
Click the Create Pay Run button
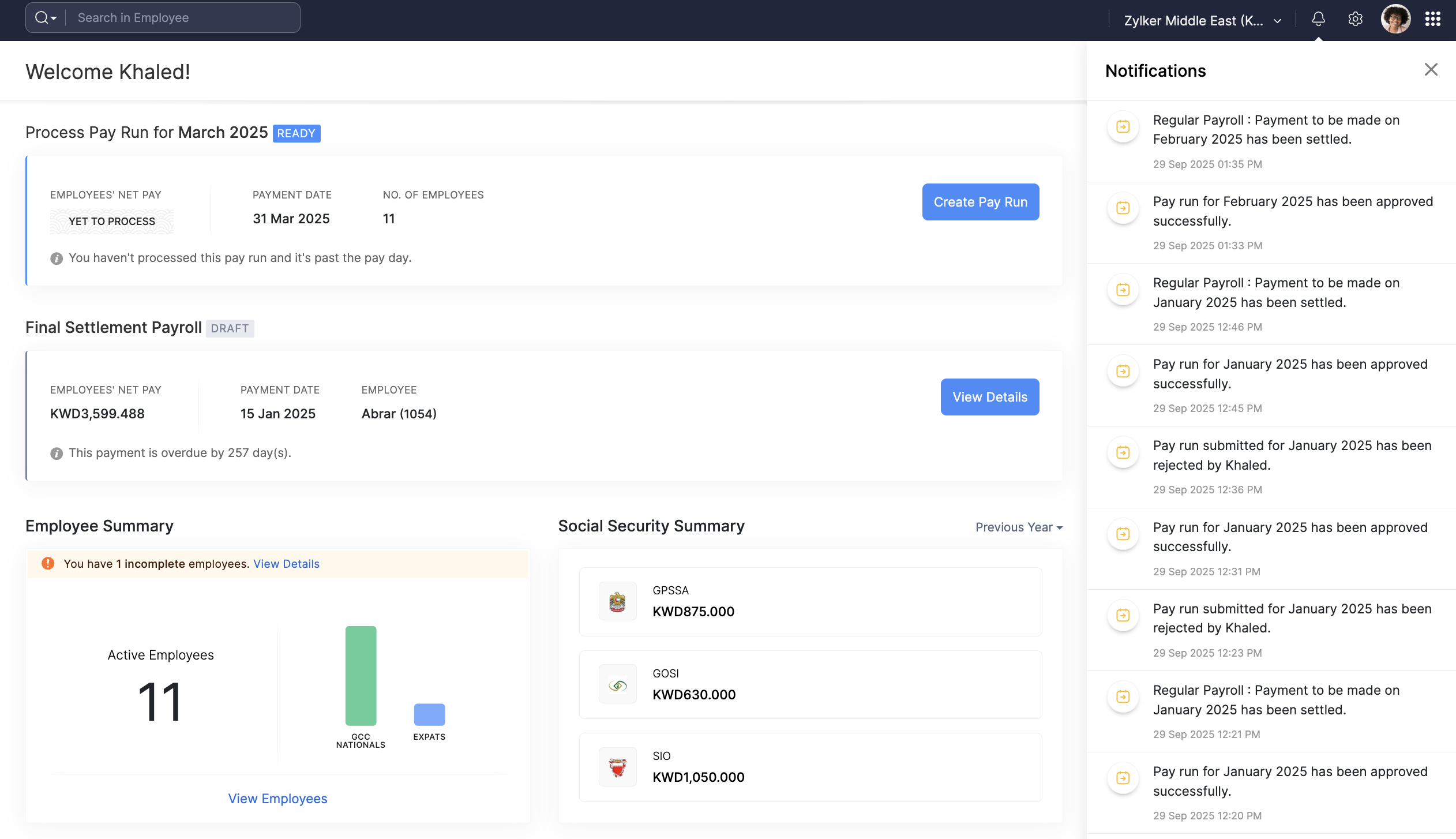click(x=980, y=202)
